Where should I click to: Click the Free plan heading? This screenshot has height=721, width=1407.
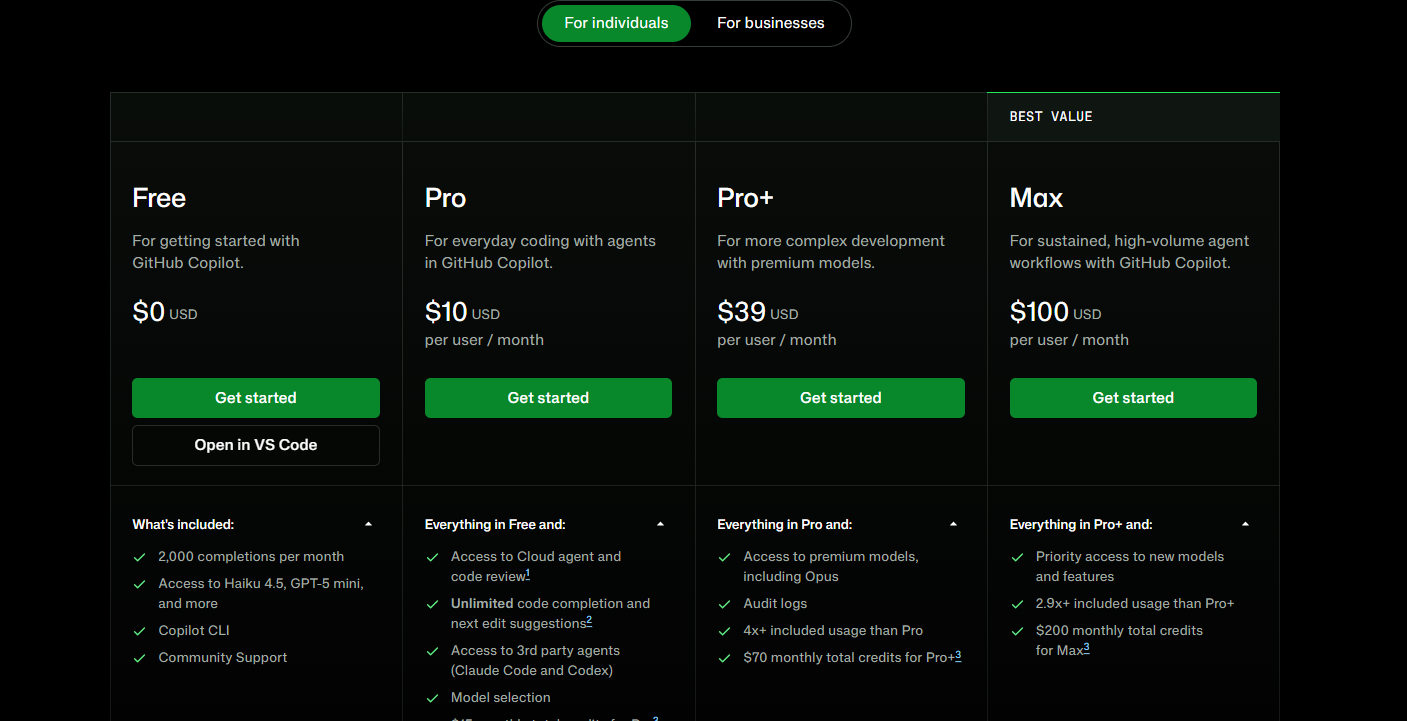click(159, 198)
